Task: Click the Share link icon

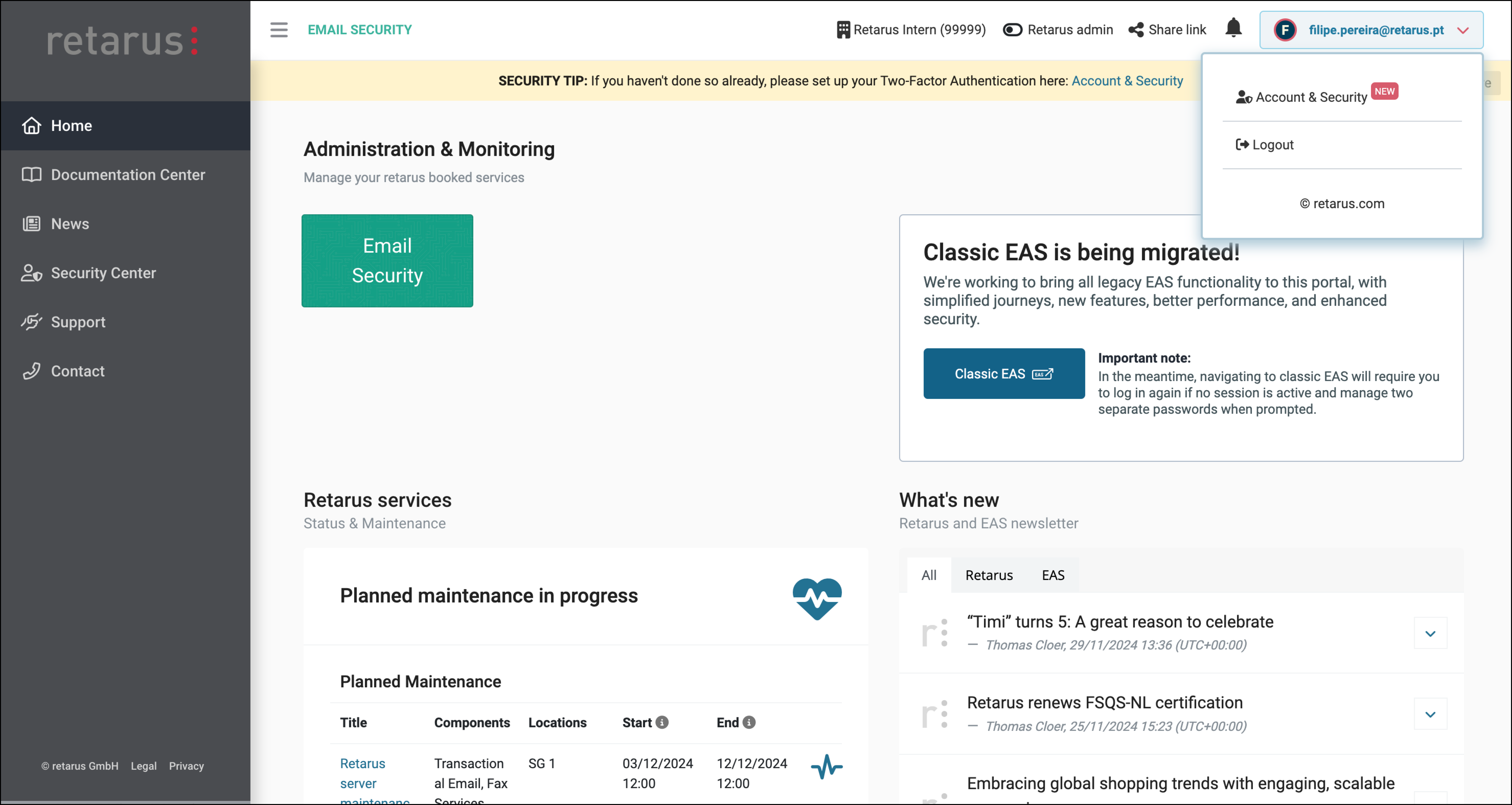Action: (1136, 30)
